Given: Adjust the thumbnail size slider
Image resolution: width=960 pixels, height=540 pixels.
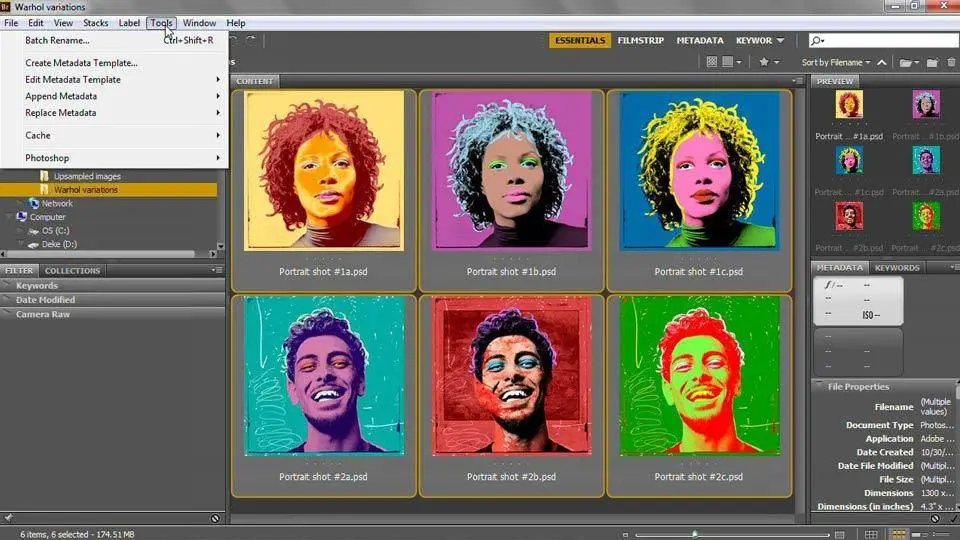Looking at the screenshot, I should coord(694,534).
